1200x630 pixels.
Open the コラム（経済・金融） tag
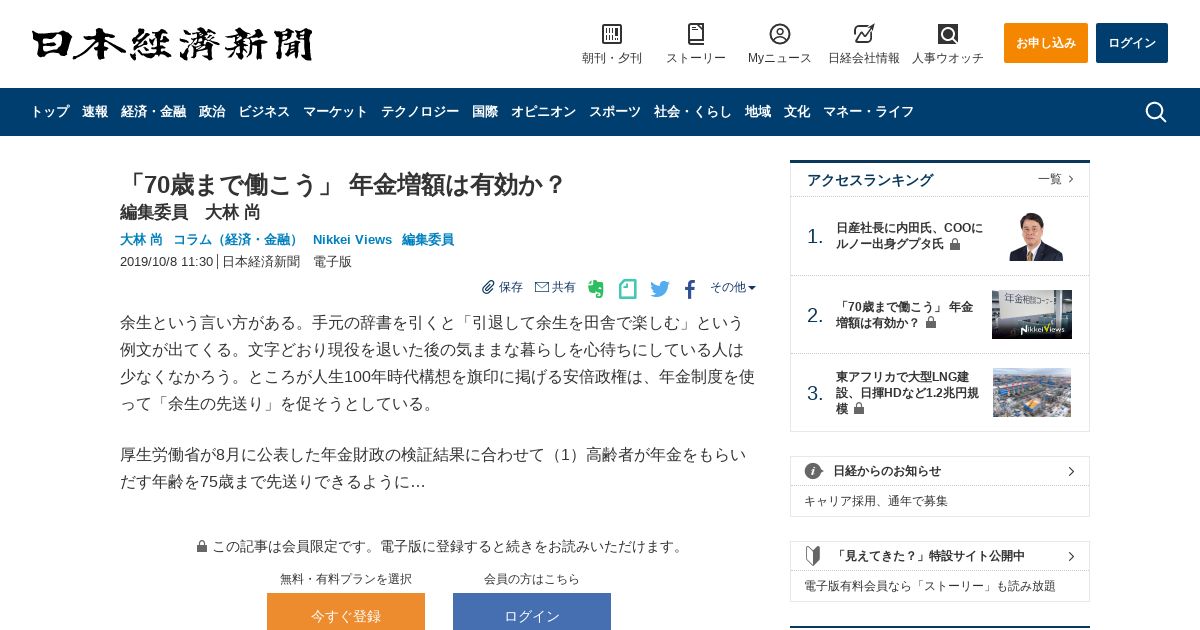(x=238, y=240)
